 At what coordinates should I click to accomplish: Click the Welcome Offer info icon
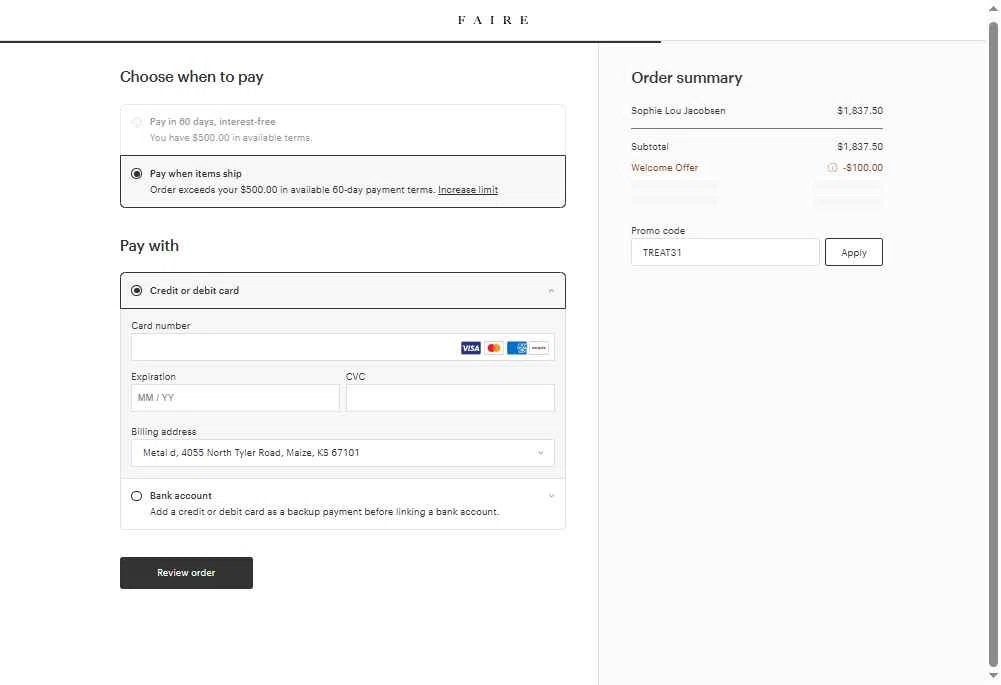(832, 168)
